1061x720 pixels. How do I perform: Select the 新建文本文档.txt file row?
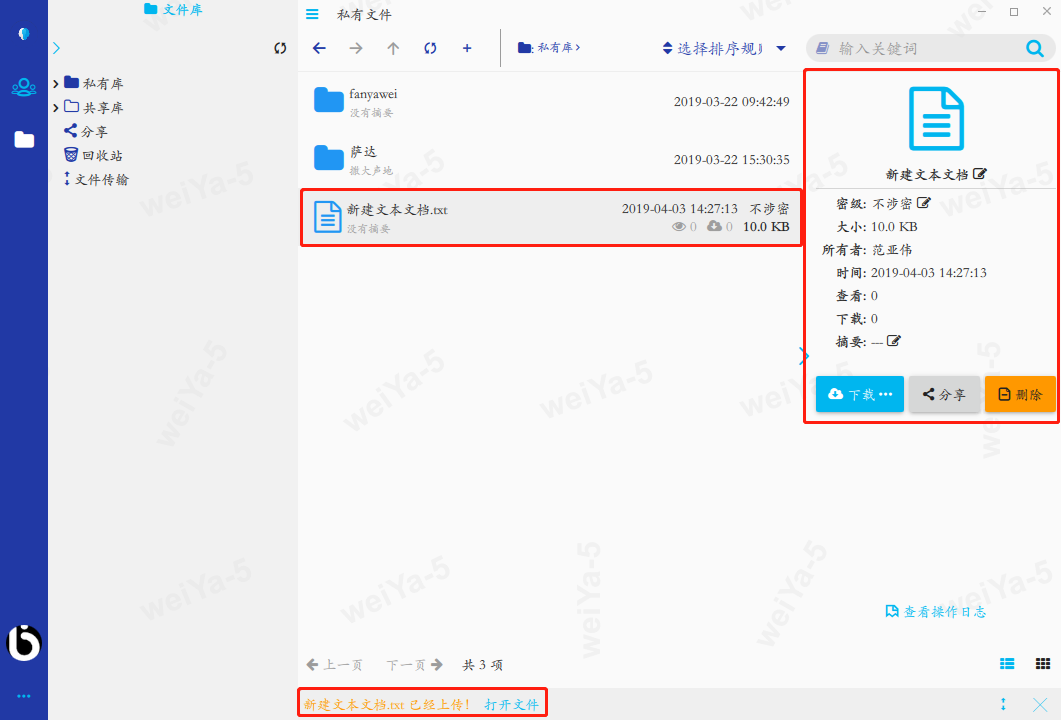[551, 217]
